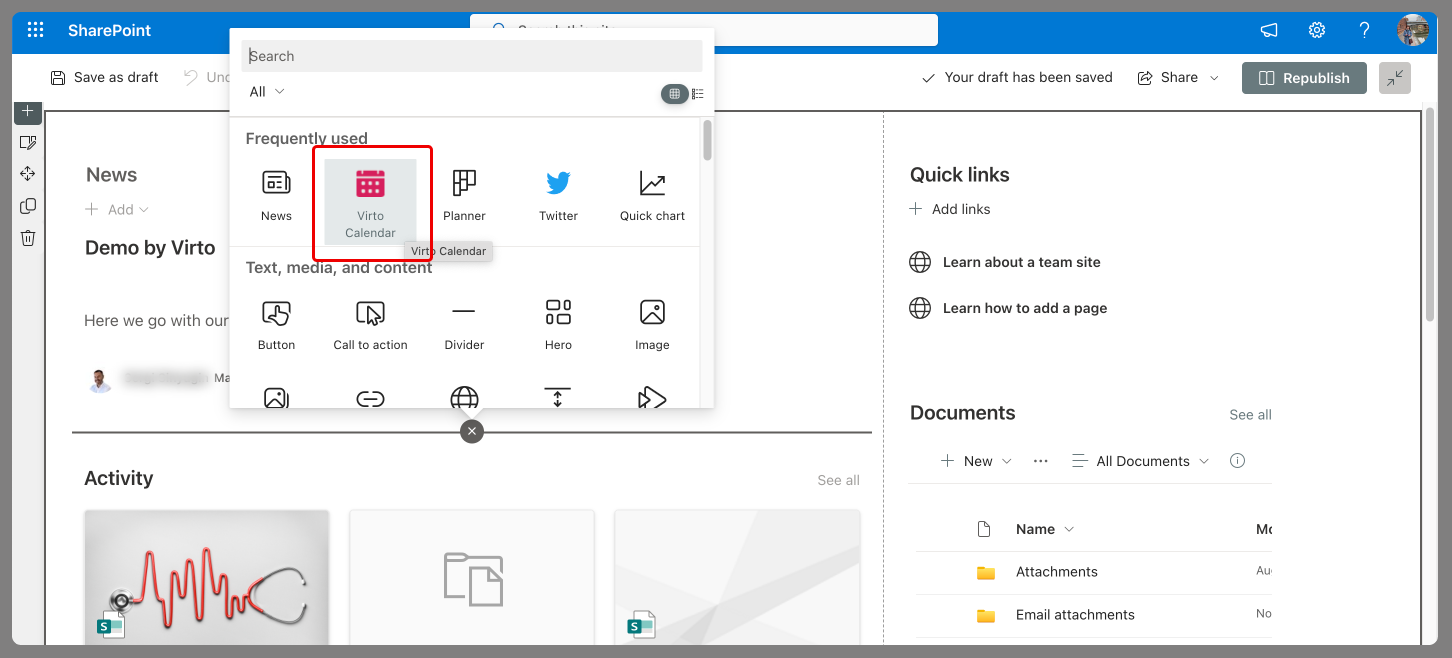Viewport: 1452px width, 658px height.
Task: Insert the Button web part
Action: click(x=276, y=325)
